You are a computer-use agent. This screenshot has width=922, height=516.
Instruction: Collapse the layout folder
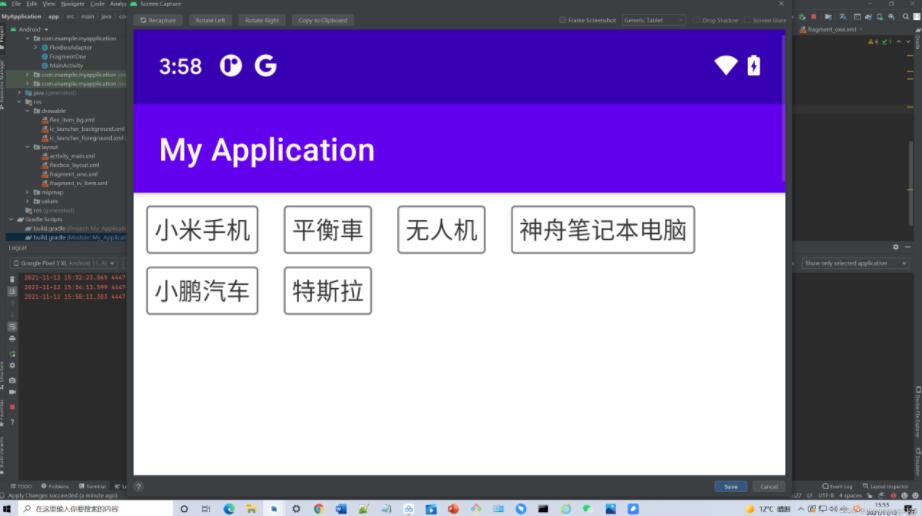point(28,147)
